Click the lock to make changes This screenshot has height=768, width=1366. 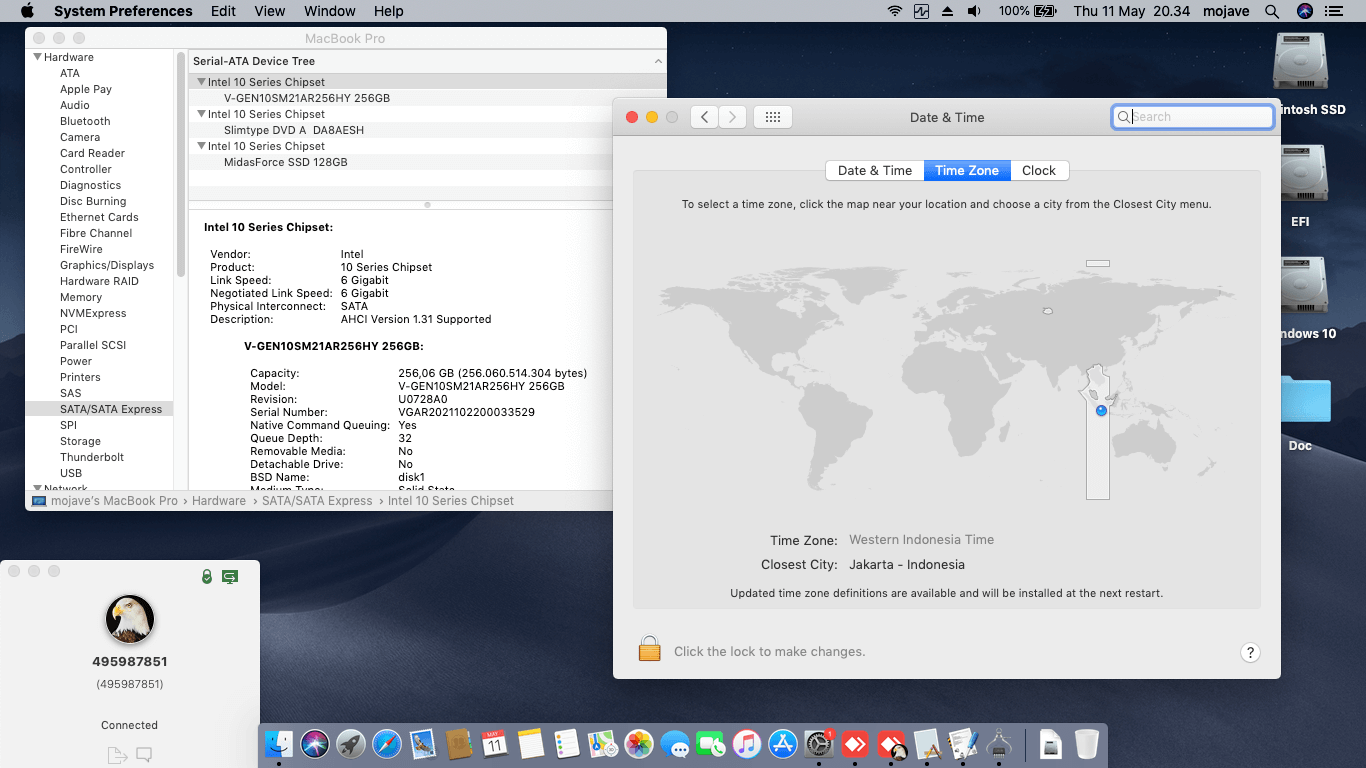[x=650, y=649]
